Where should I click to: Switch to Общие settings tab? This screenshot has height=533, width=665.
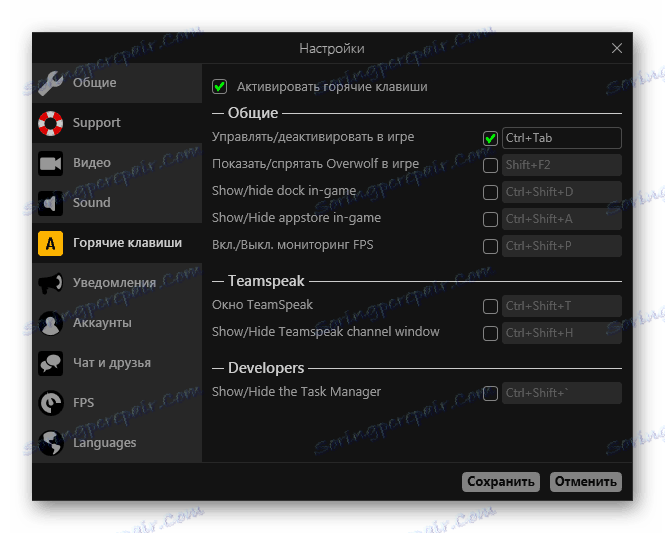pos(117,83)
